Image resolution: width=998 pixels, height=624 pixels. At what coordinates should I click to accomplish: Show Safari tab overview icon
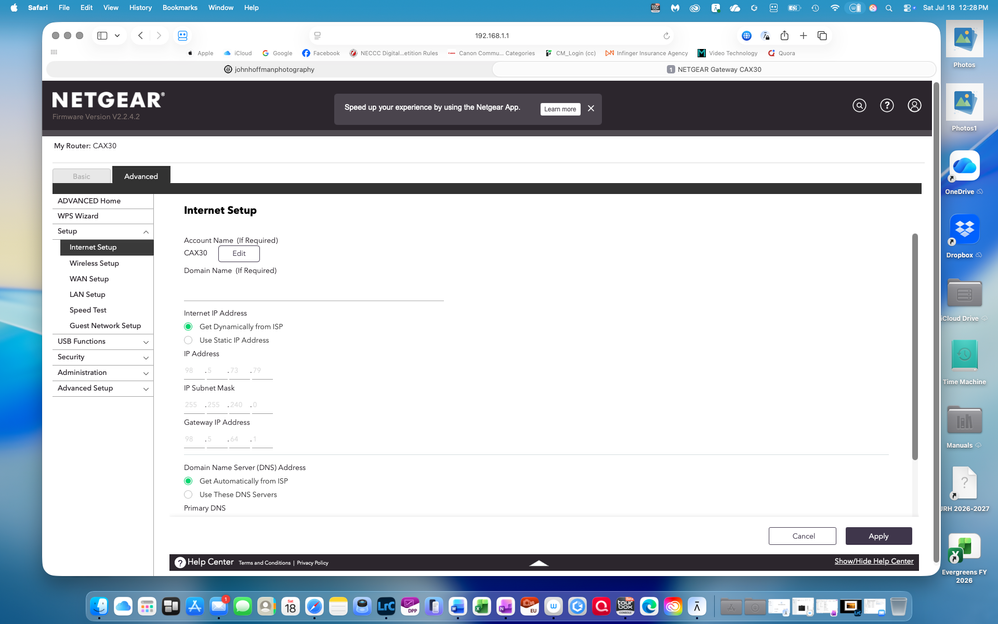pyautogui.click(x=822, y=36)
